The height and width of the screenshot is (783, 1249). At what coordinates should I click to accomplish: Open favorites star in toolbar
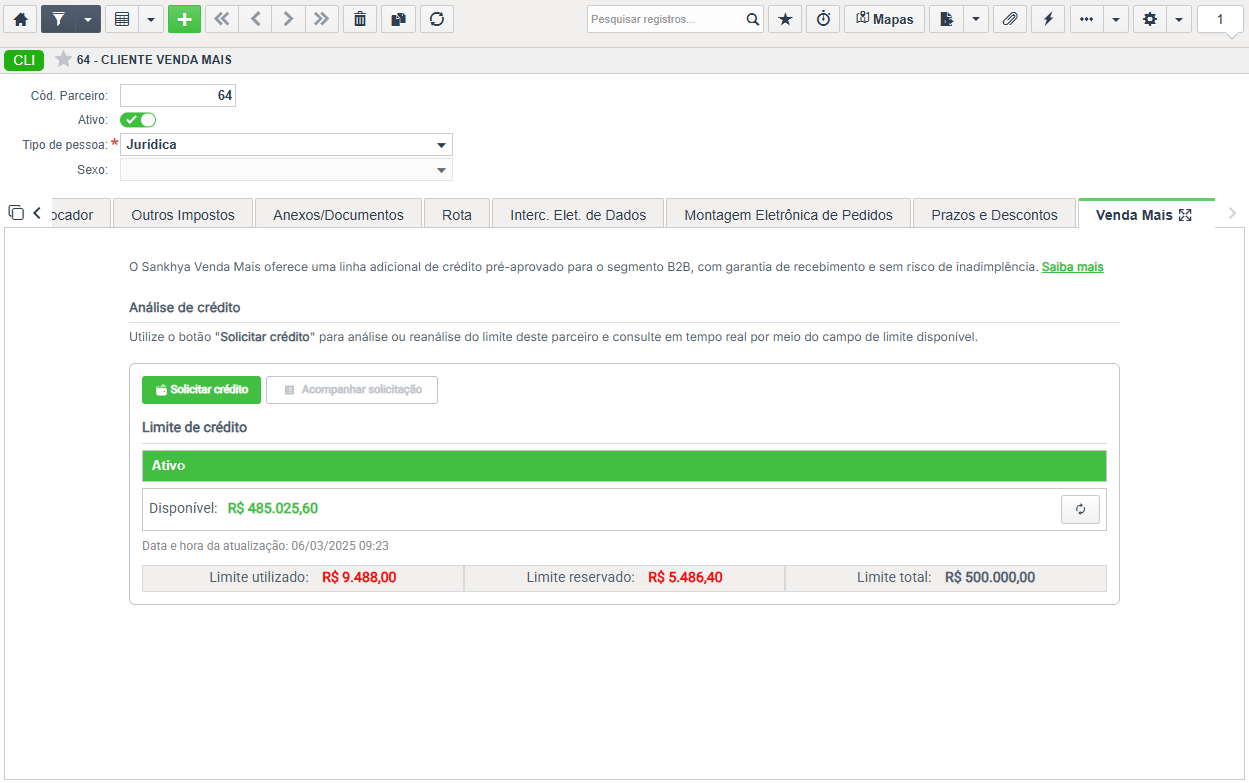785,19
